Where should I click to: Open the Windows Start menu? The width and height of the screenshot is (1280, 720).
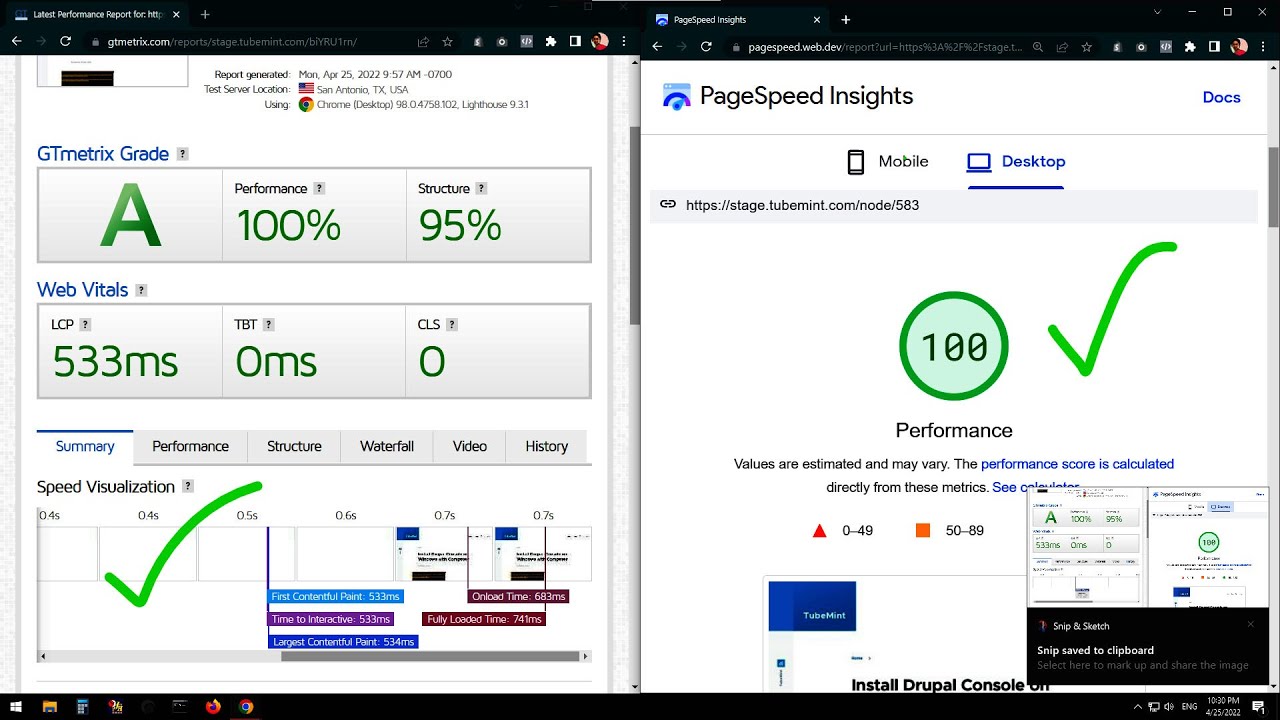point(16,707)
